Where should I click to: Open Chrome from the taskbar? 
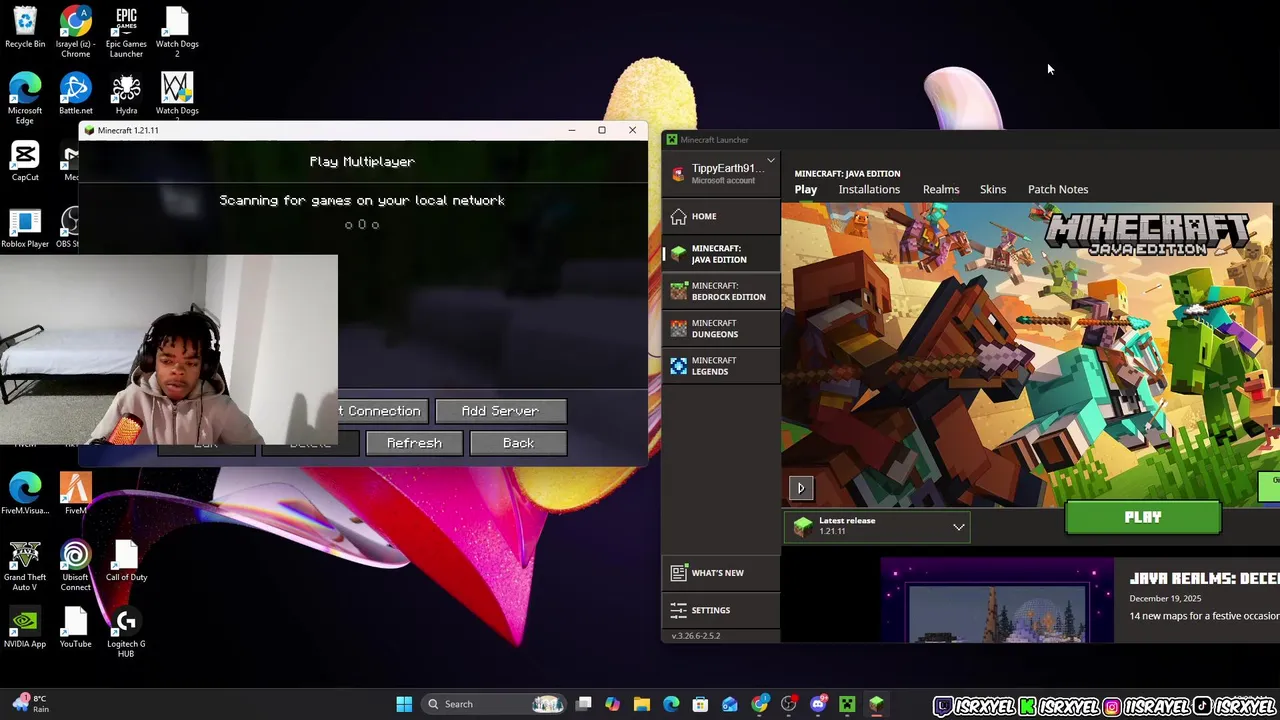760,704
